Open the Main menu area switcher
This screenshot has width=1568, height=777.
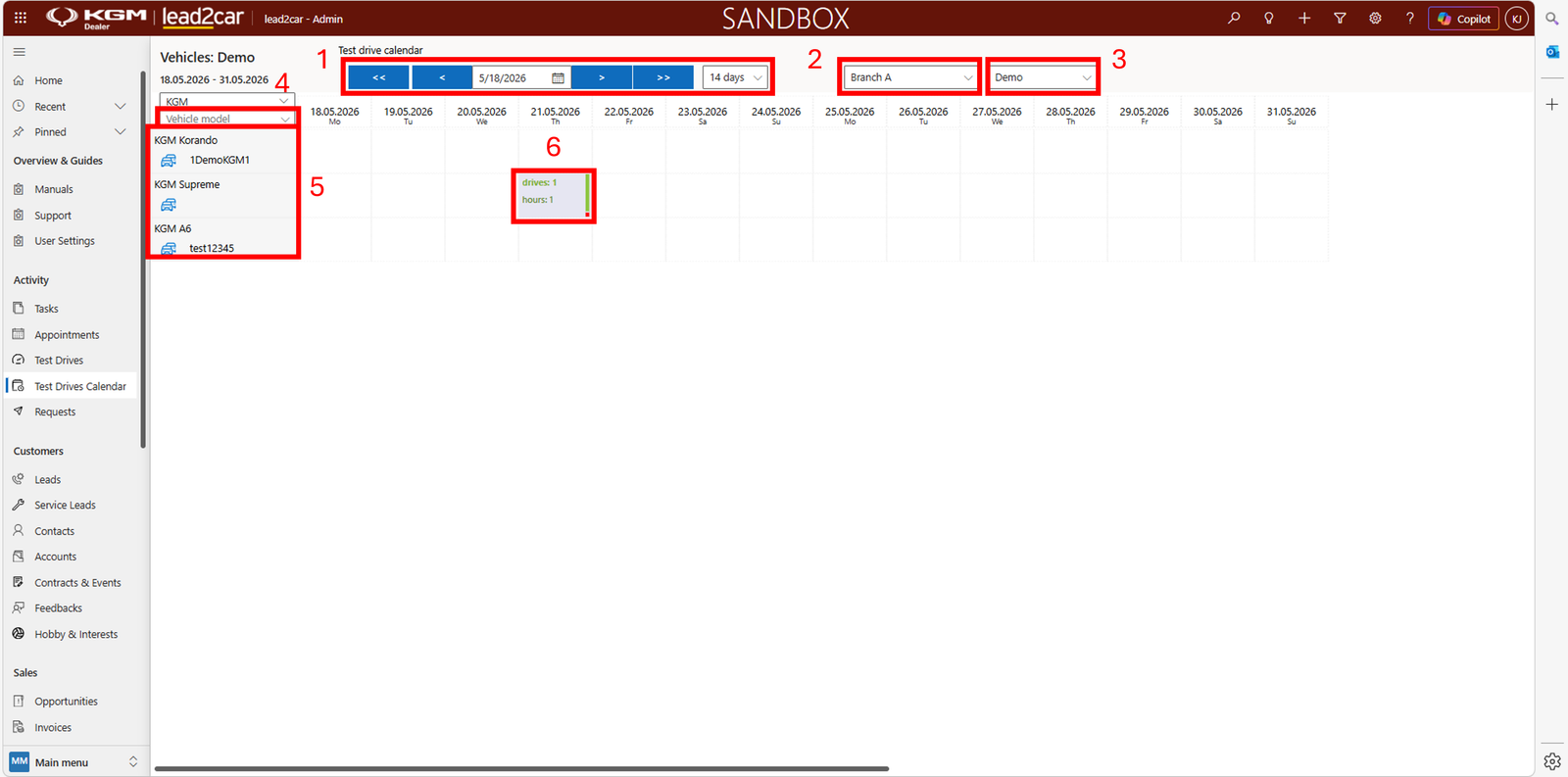pos(74,762)
